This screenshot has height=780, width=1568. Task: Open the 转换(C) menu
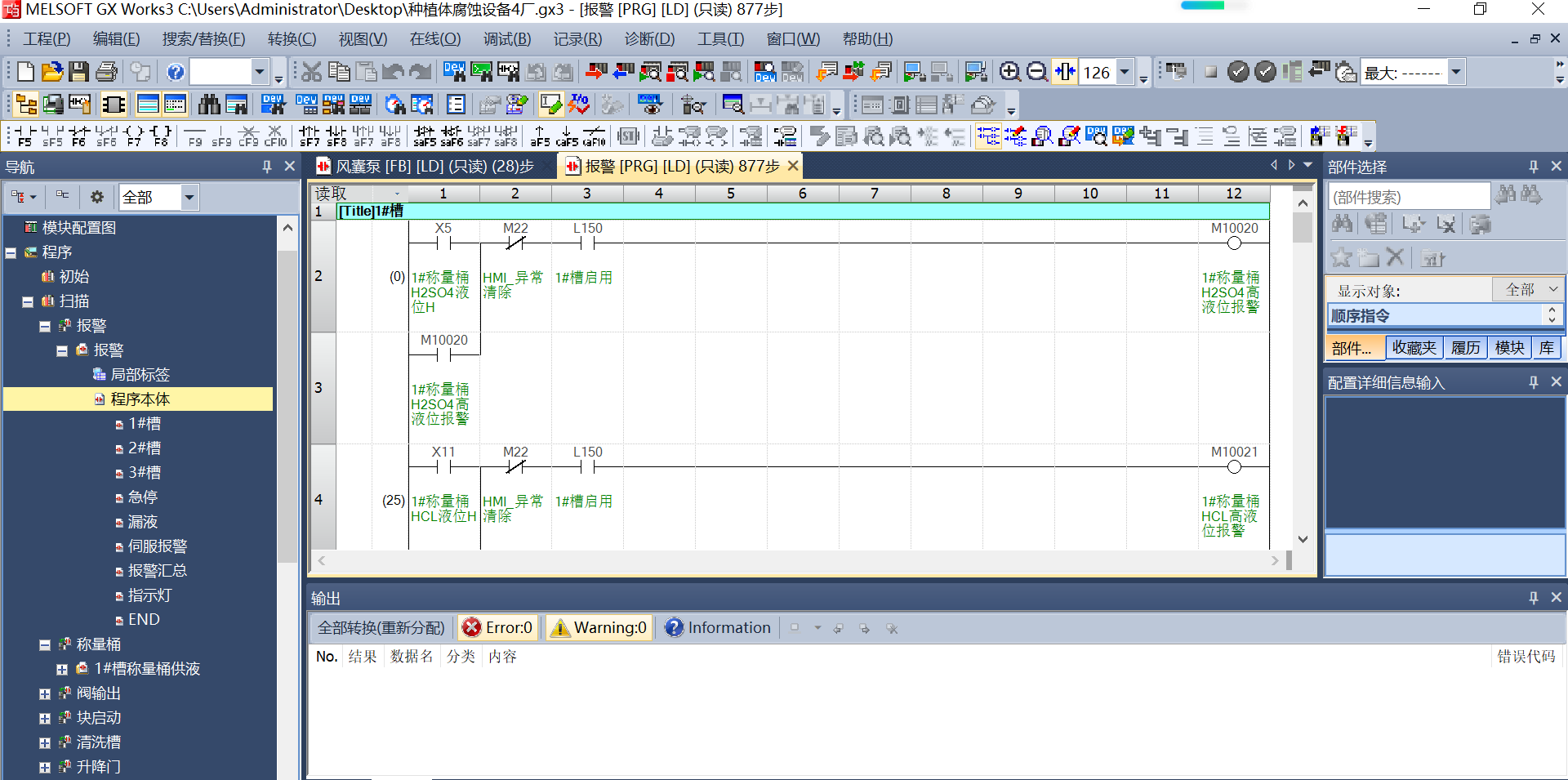click(x=292, y=39)
